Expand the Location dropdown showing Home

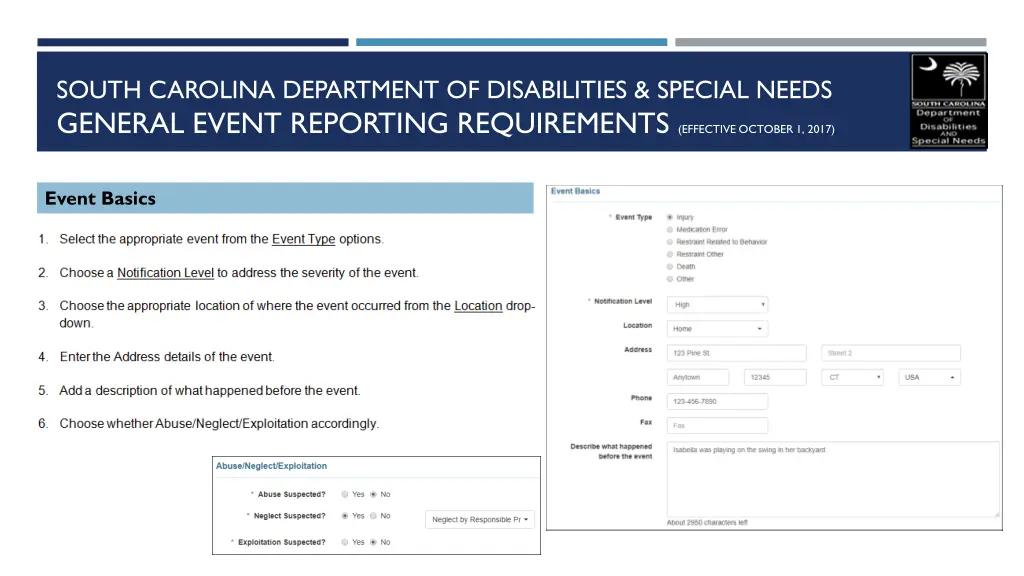[717, 329]
